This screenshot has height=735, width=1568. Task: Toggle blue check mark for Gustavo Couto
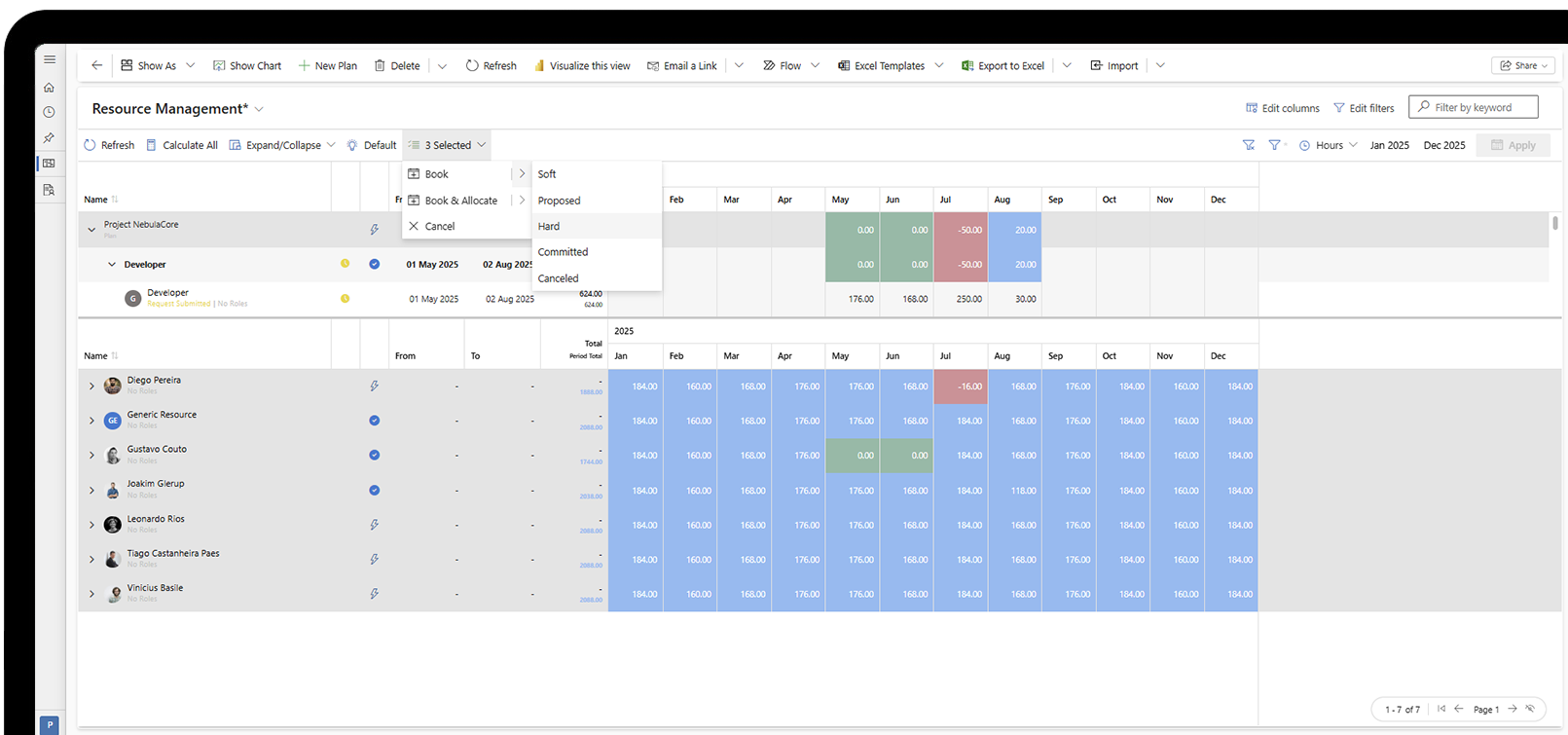[x=374, y=456]
